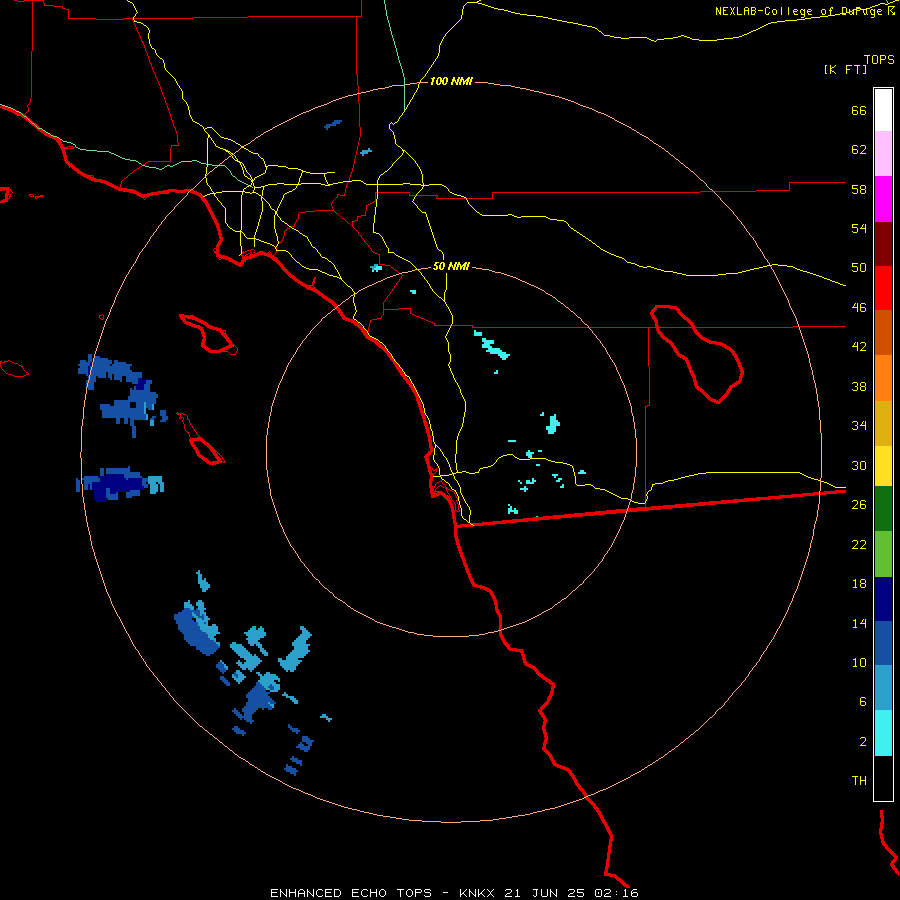The image size is (900, 900).
Task: Click the "66" legend value
Action: 859,110
